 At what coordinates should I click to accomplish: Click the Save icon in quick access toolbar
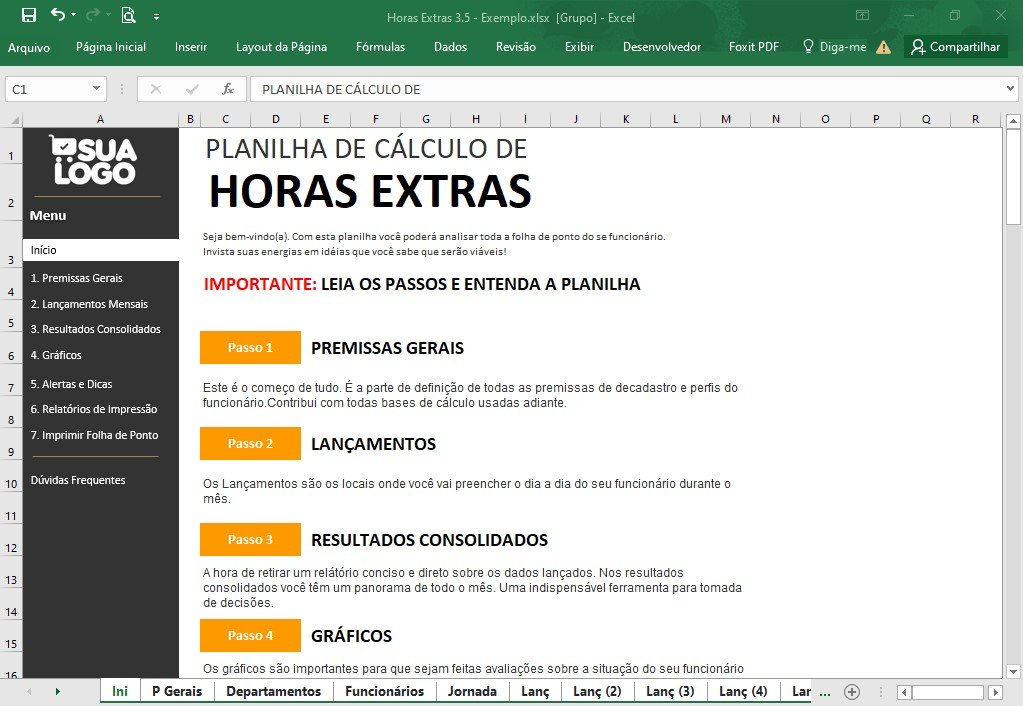click(29, 15)
